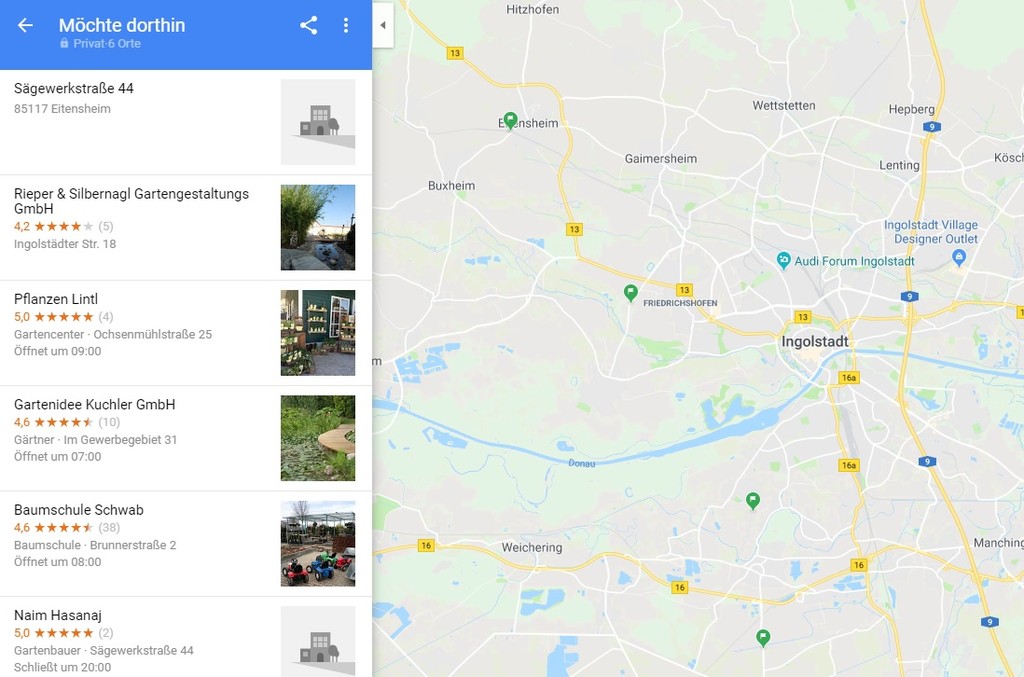Click the green saved-place marker near Friedrichshofen
Screen dimensions: 1024x677
630,293
